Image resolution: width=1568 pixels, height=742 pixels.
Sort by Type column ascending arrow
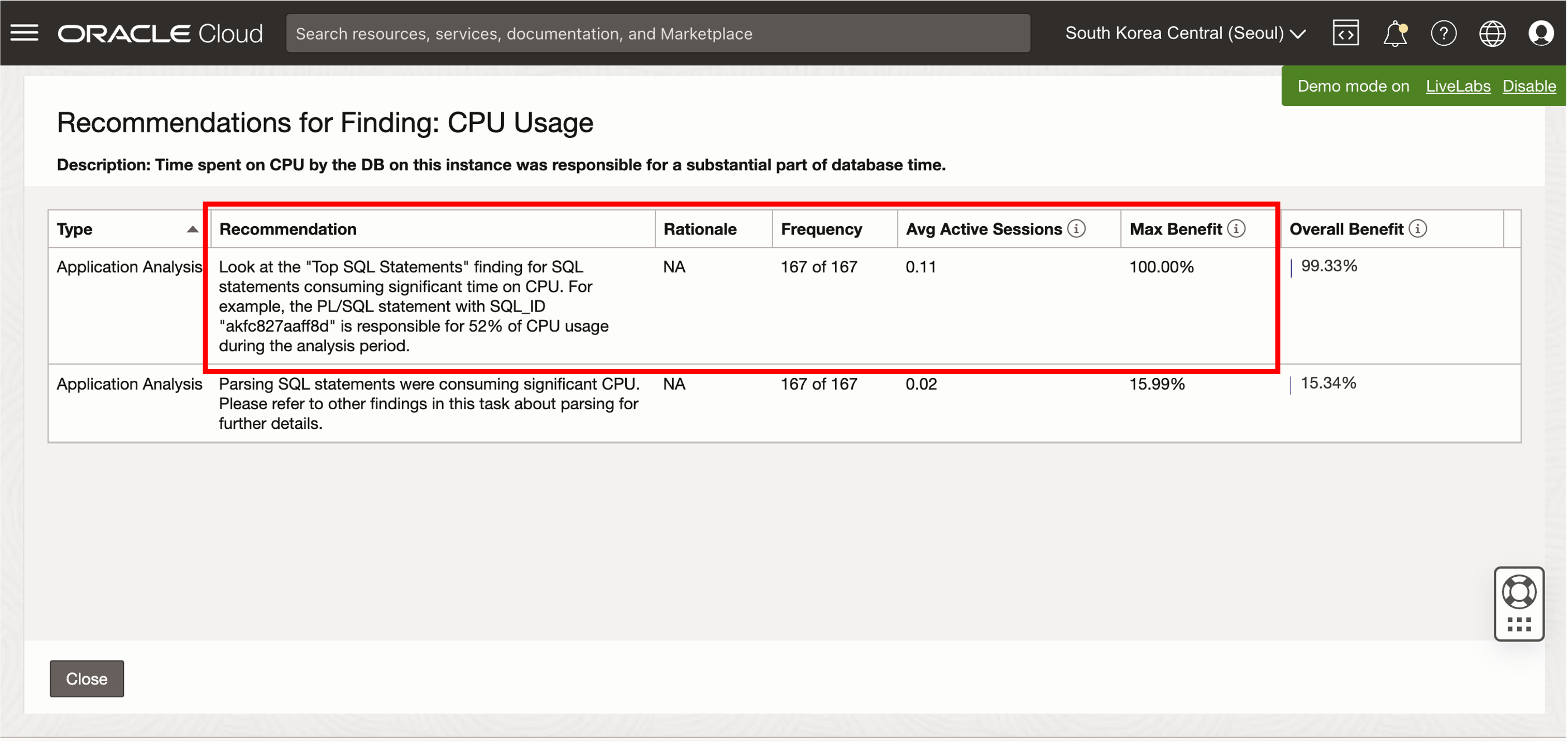point(193,229)
